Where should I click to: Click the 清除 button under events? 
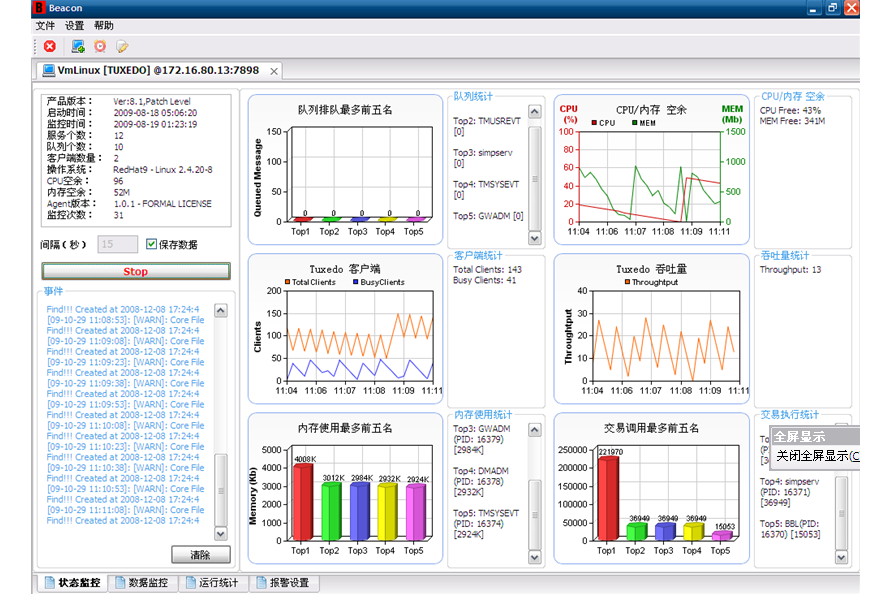(200, 555)
